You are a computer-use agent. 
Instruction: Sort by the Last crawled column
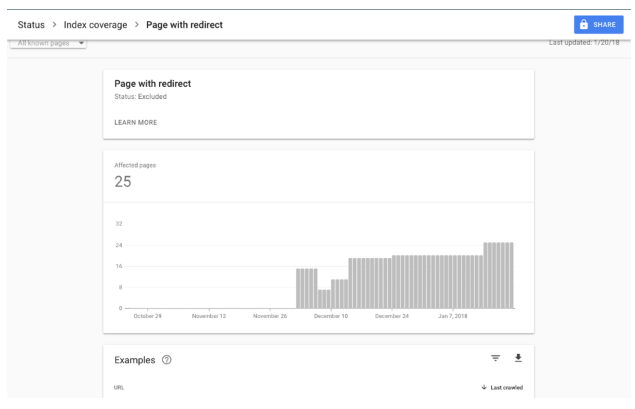click(x=501, y=388)
